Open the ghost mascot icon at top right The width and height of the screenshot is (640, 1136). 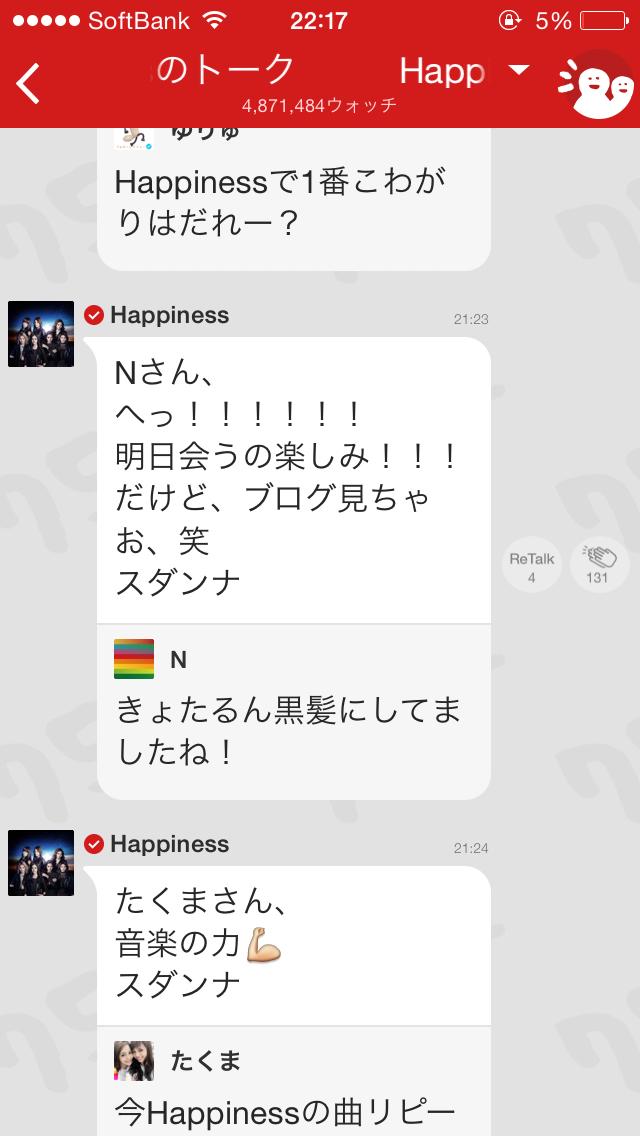click(596, 84)
